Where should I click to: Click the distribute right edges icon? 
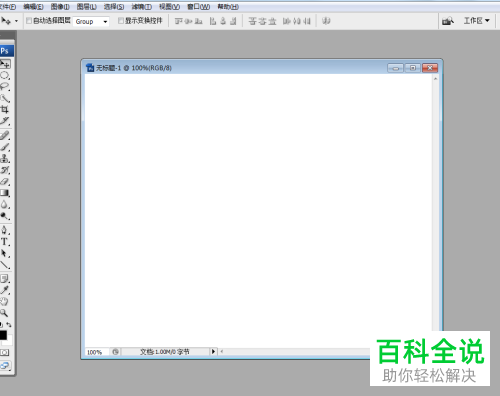307,21
